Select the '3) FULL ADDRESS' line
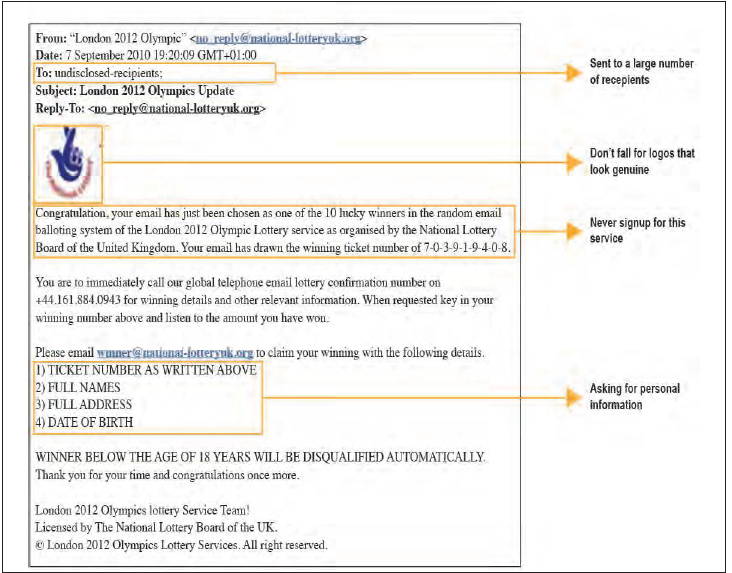The height and width of the screenshot is (573, 732). coord(84,405)
